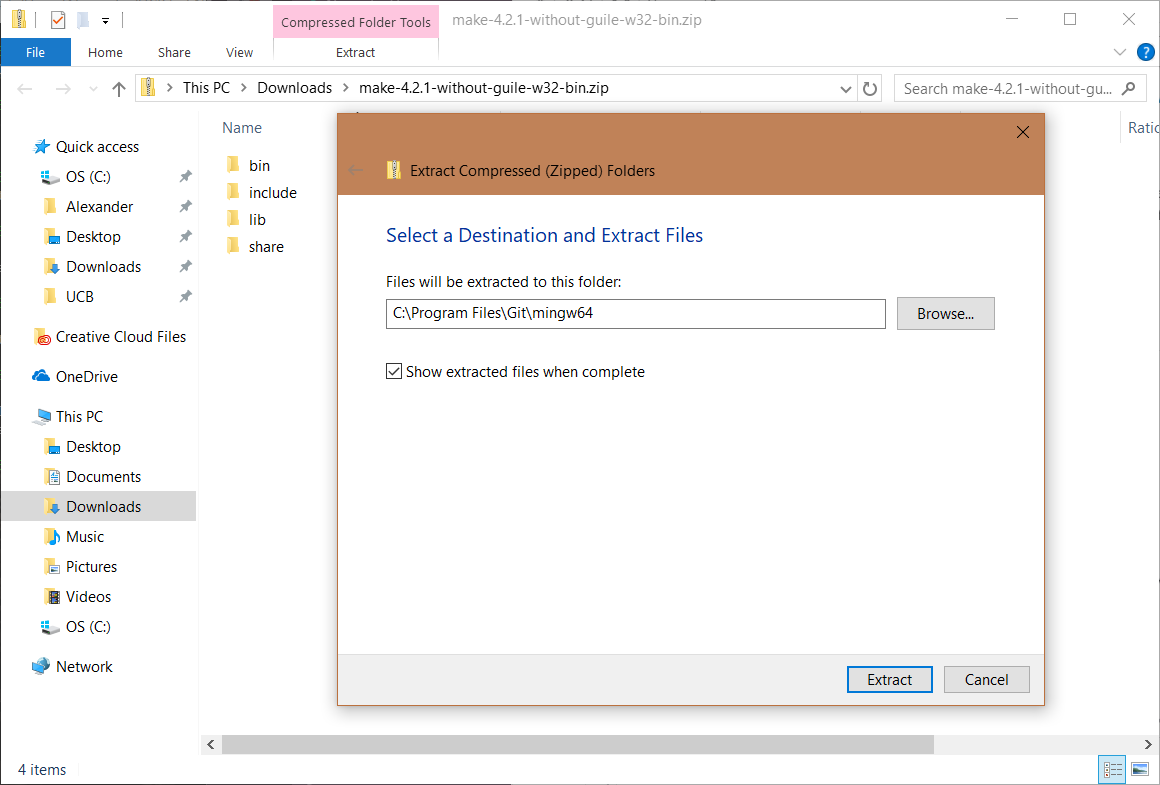
Task: Open the File menu
Action: pos(35,53)
